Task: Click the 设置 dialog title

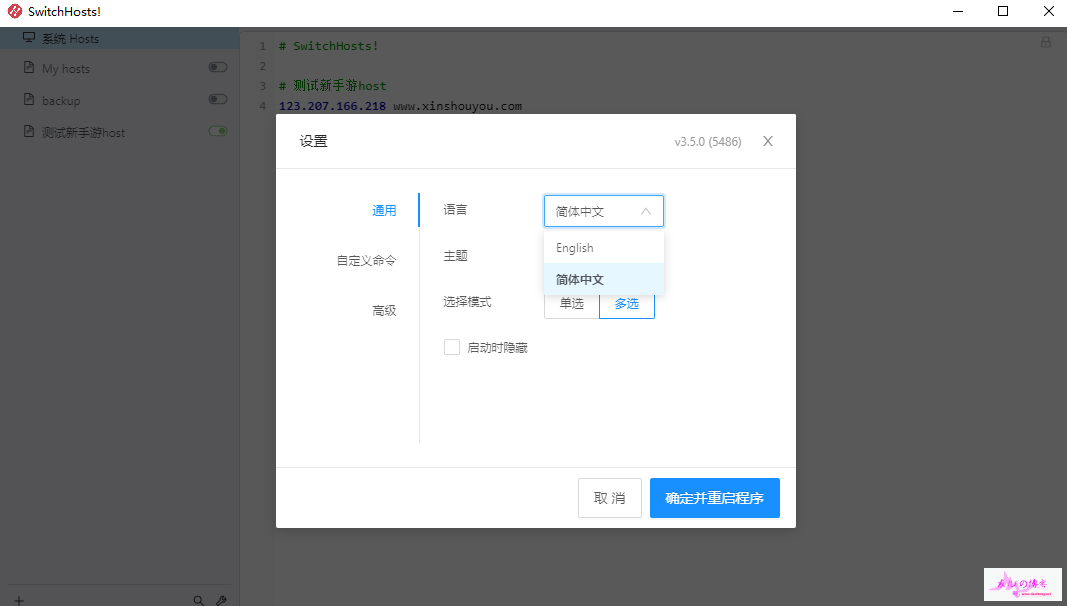Action: click(x=314, y=141)
